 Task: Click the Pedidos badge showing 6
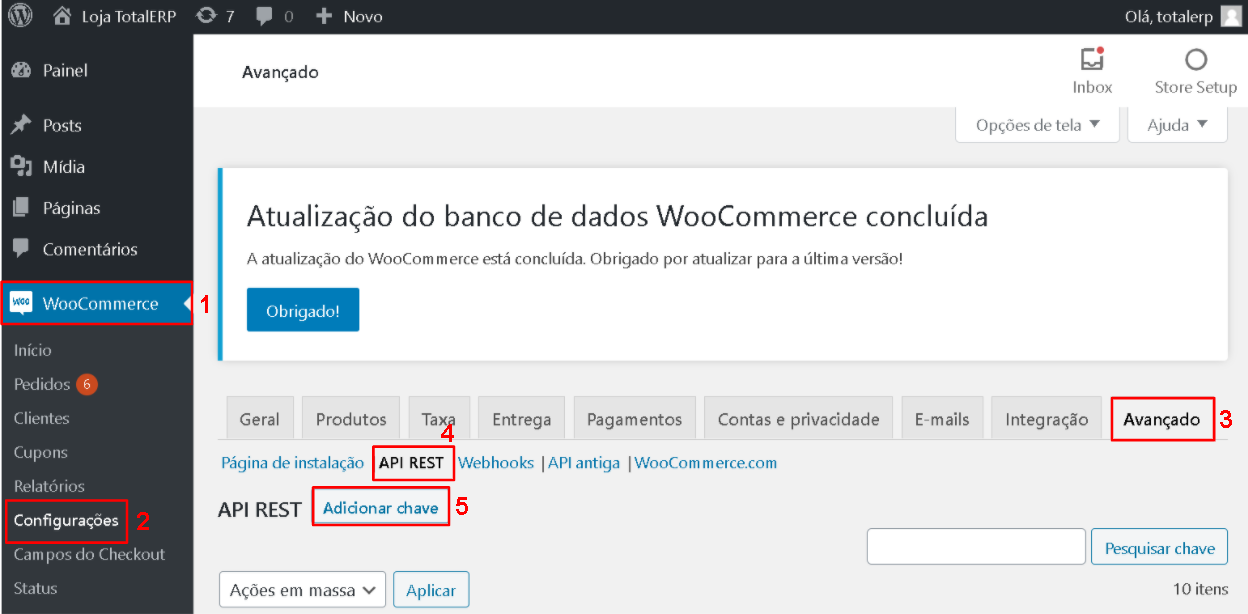(x=86, y=384)
